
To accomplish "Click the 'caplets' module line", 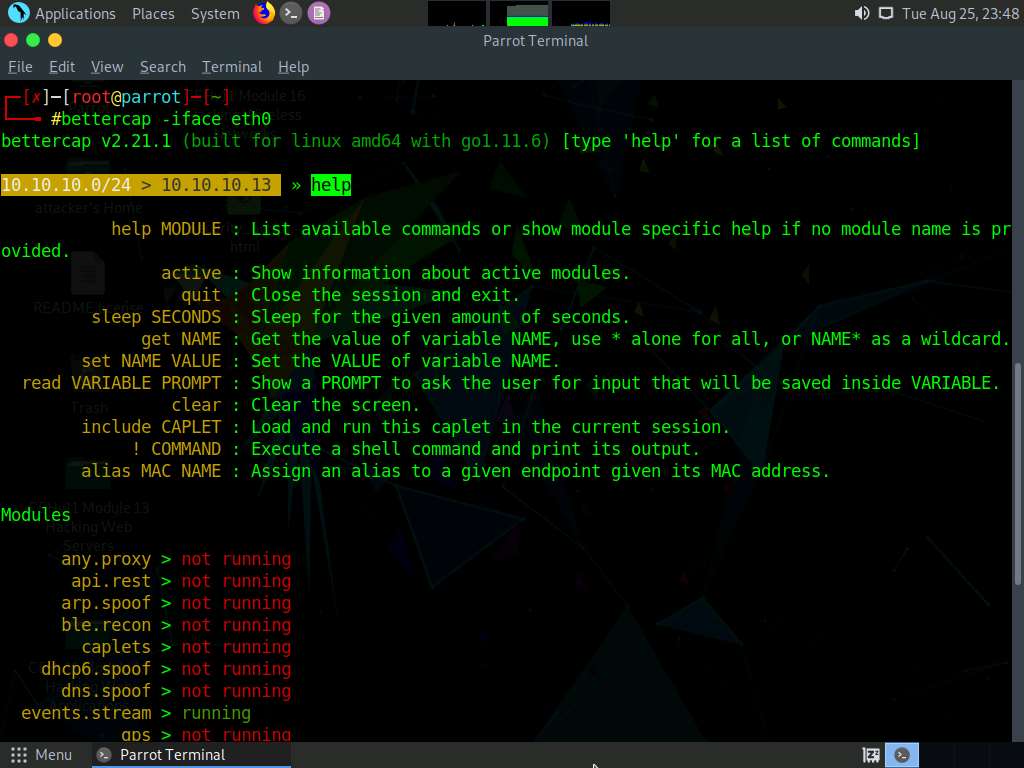I will (186, 647).
